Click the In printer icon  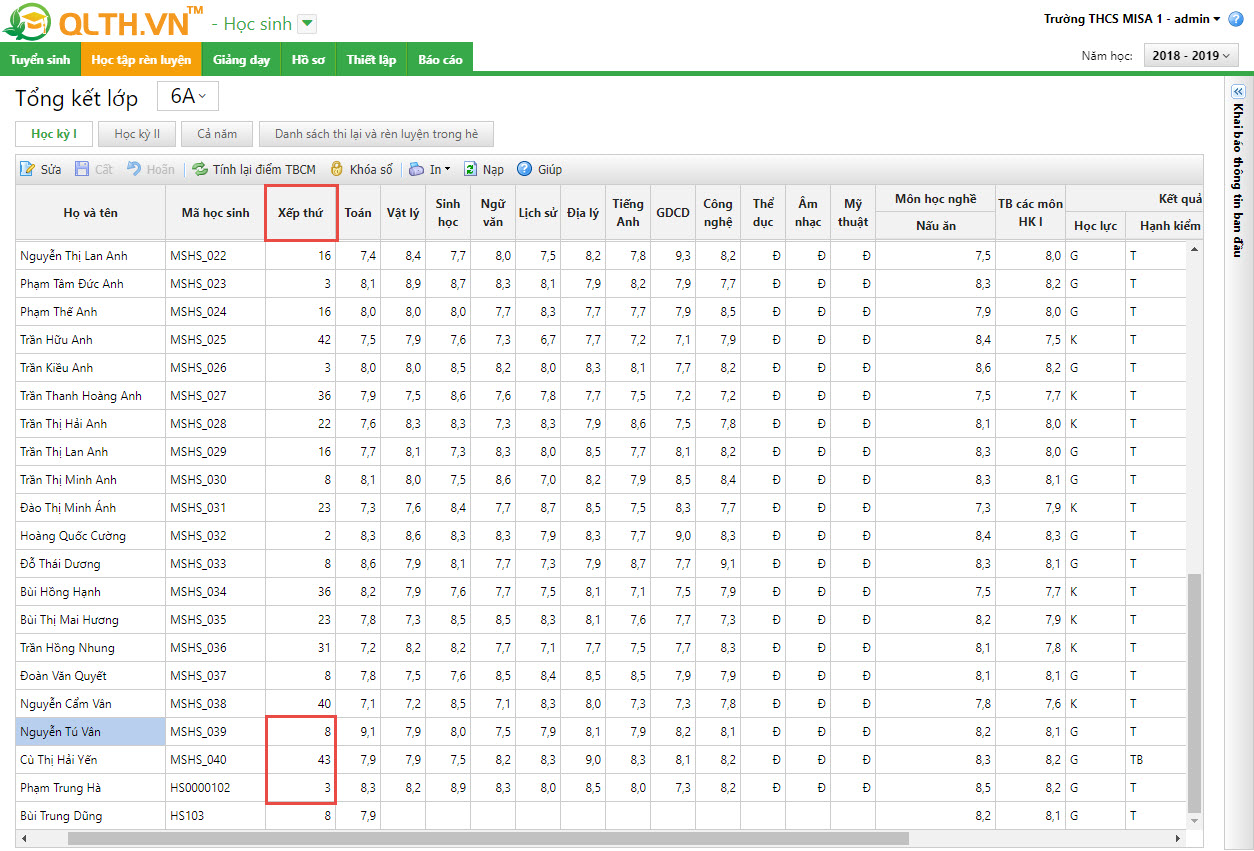coord(416,169)
